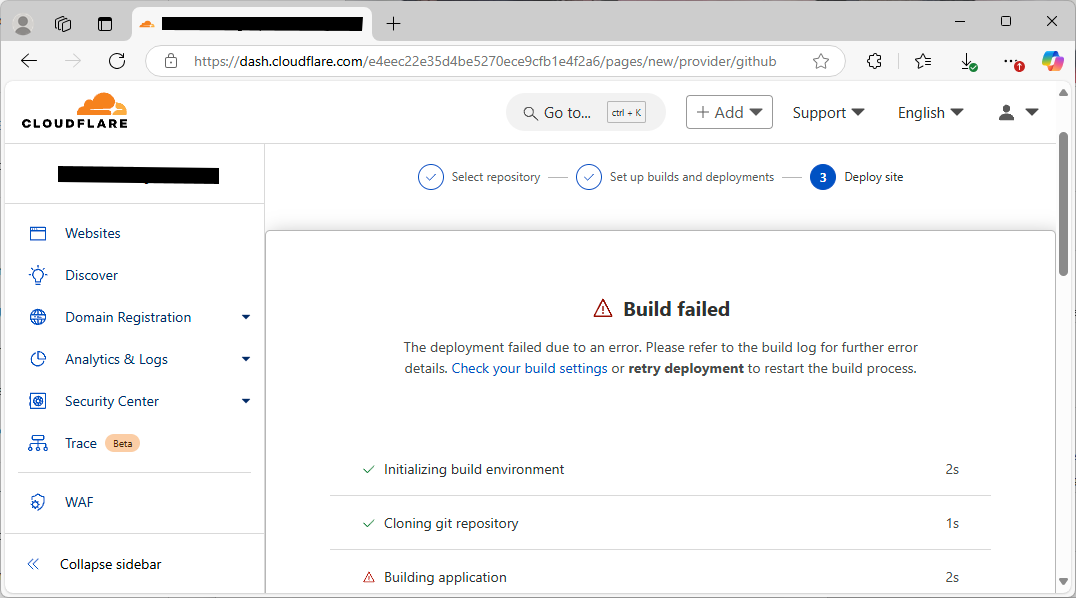Open the Copilot icon in browser toolbar
The height and width of the screenshot is (598, 1076).
1052,61
